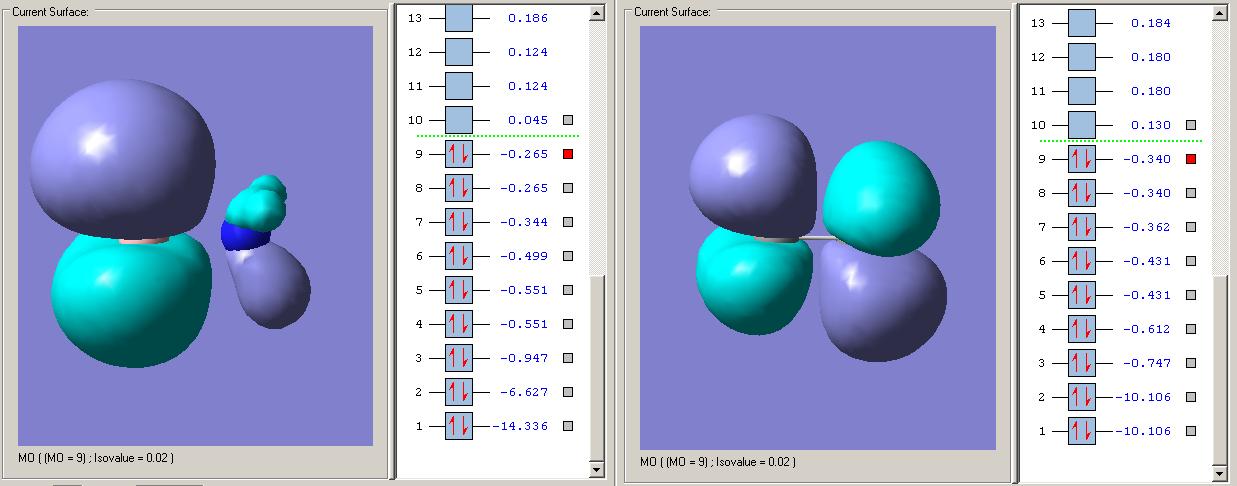Select occupied orbital 9 box in left panel
1237x486 pixels.
[x=458, y=154]
